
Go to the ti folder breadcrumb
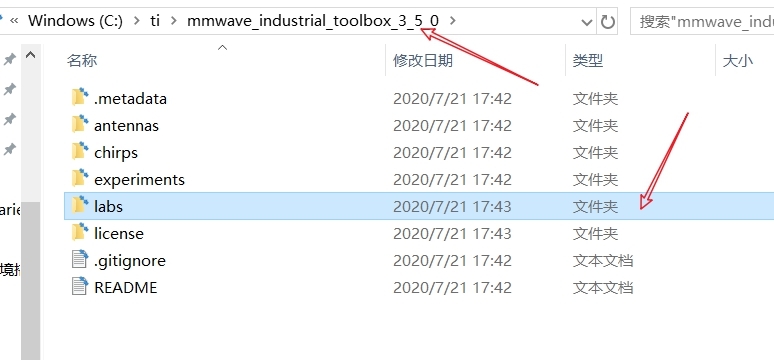pos(155,21)
